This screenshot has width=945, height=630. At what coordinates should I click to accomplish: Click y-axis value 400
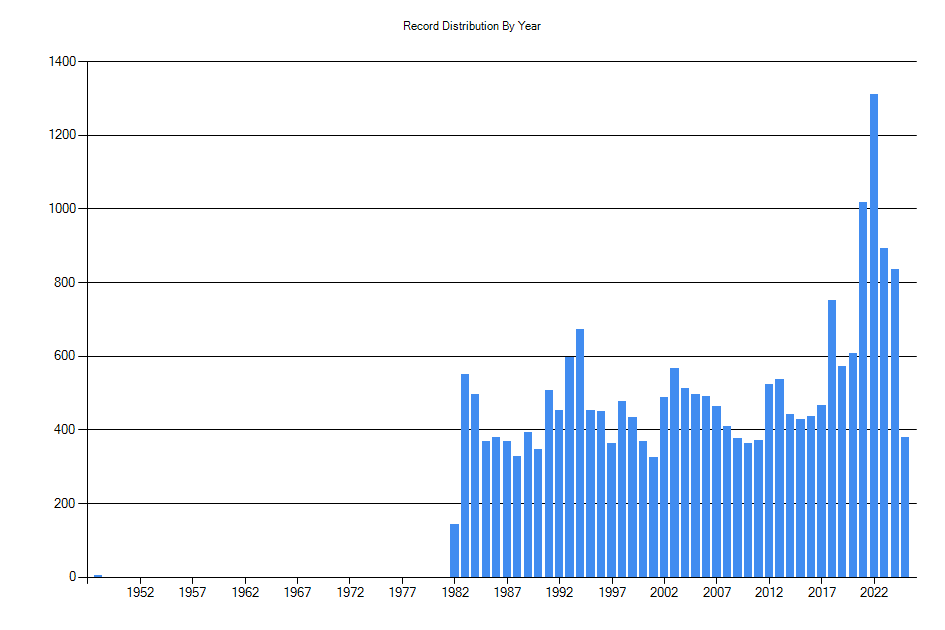pyautogui.click(x=65, y=430)
